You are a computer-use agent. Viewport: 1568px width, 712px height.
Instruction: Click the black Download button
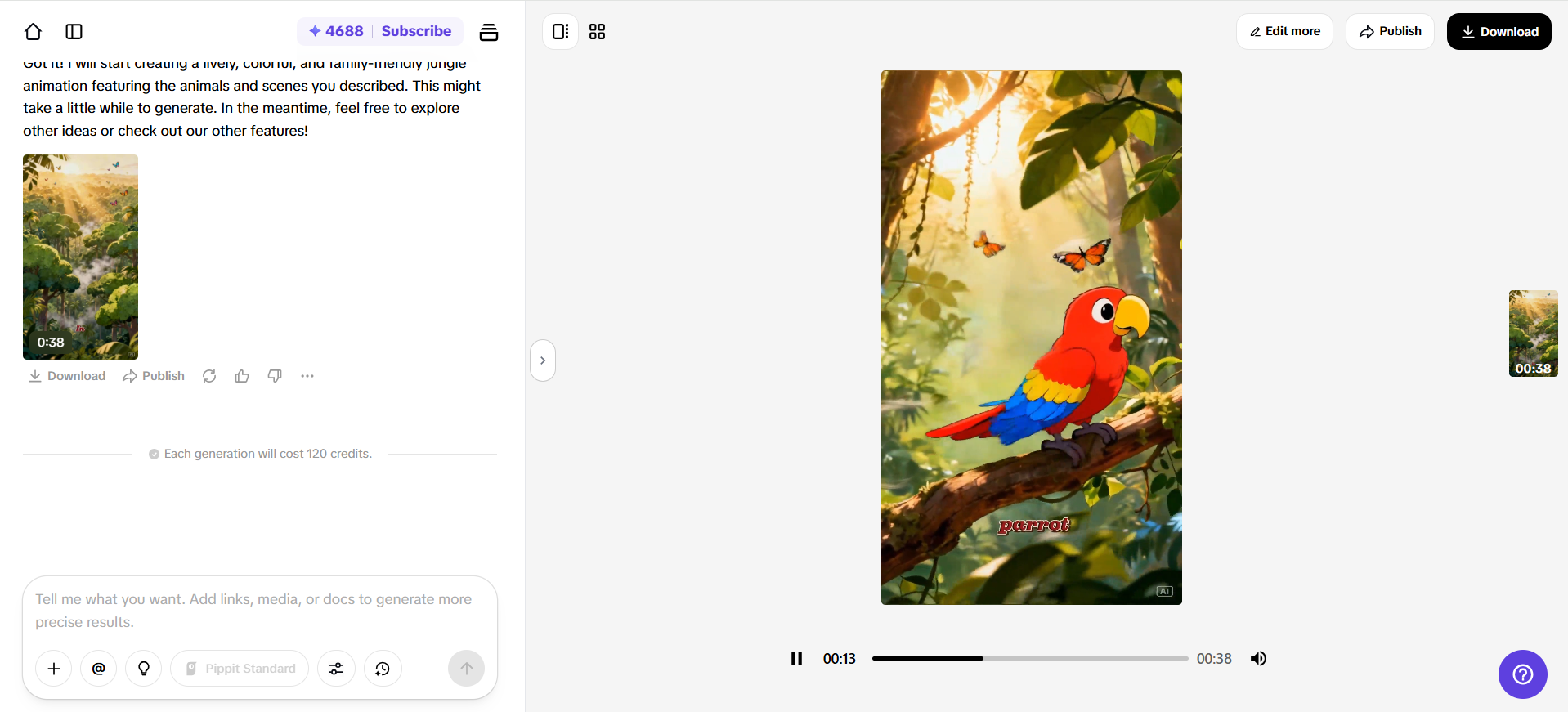point(1499,32)
